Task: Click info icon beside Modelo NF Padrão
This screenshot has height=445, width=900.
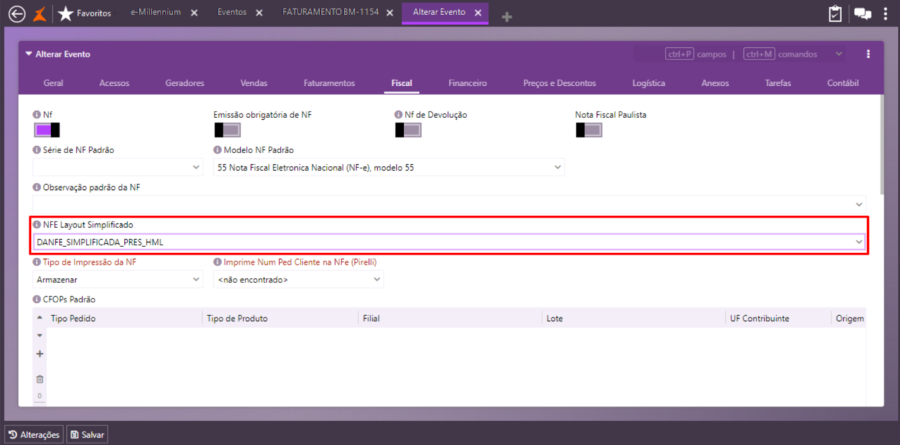Action: pos(218,150)
